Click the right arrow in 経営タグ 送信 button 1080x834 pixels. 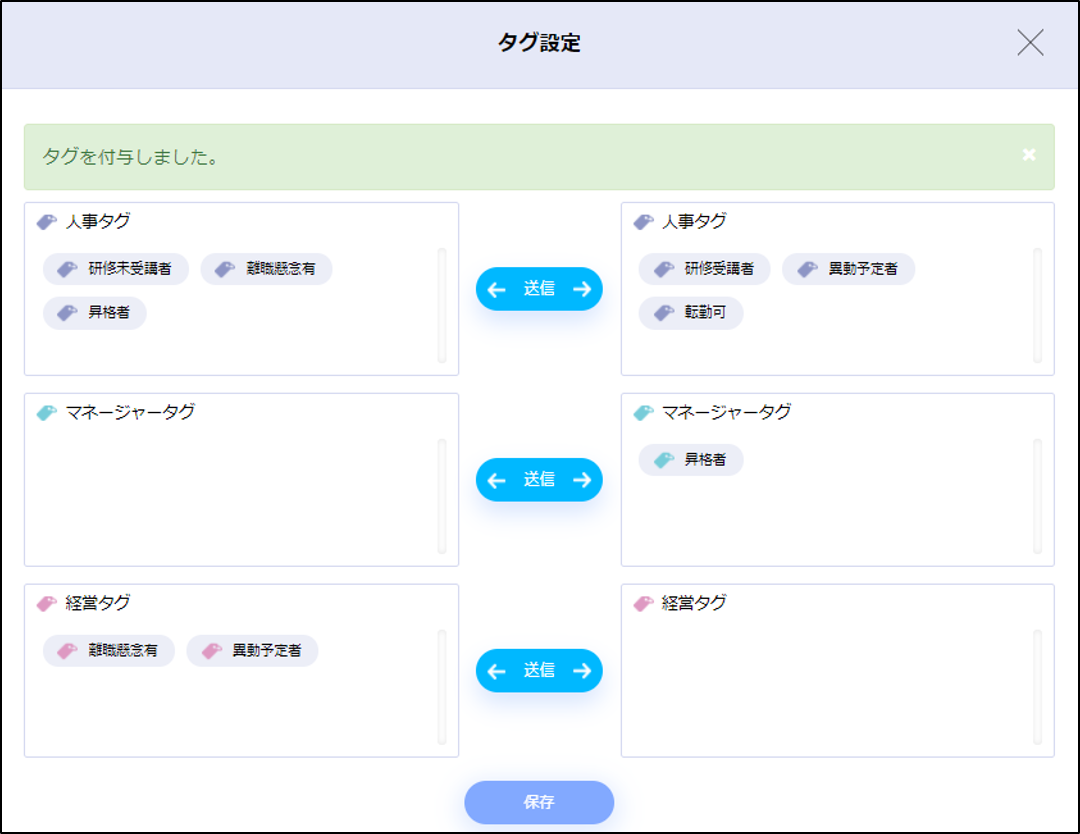[582, 671]
